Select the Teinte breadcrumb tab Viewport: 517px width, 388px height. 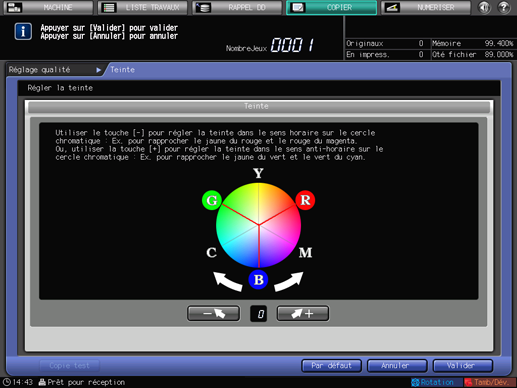[x=122, y=70]
